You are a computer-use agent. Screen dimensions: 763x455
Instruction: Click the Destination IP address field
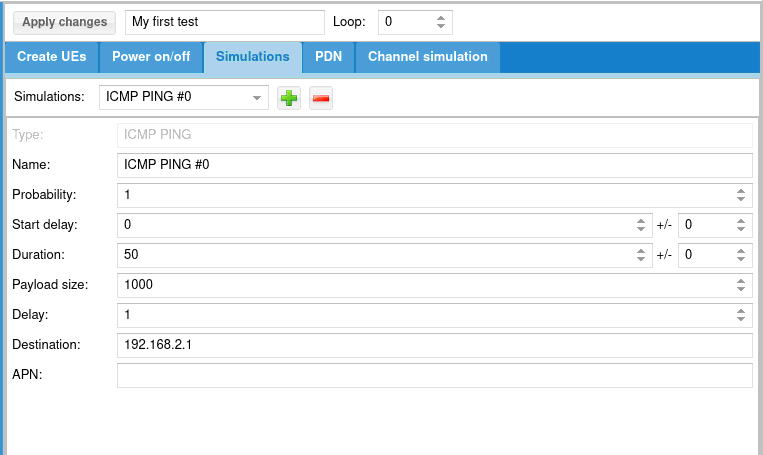[x=434, y=345]
